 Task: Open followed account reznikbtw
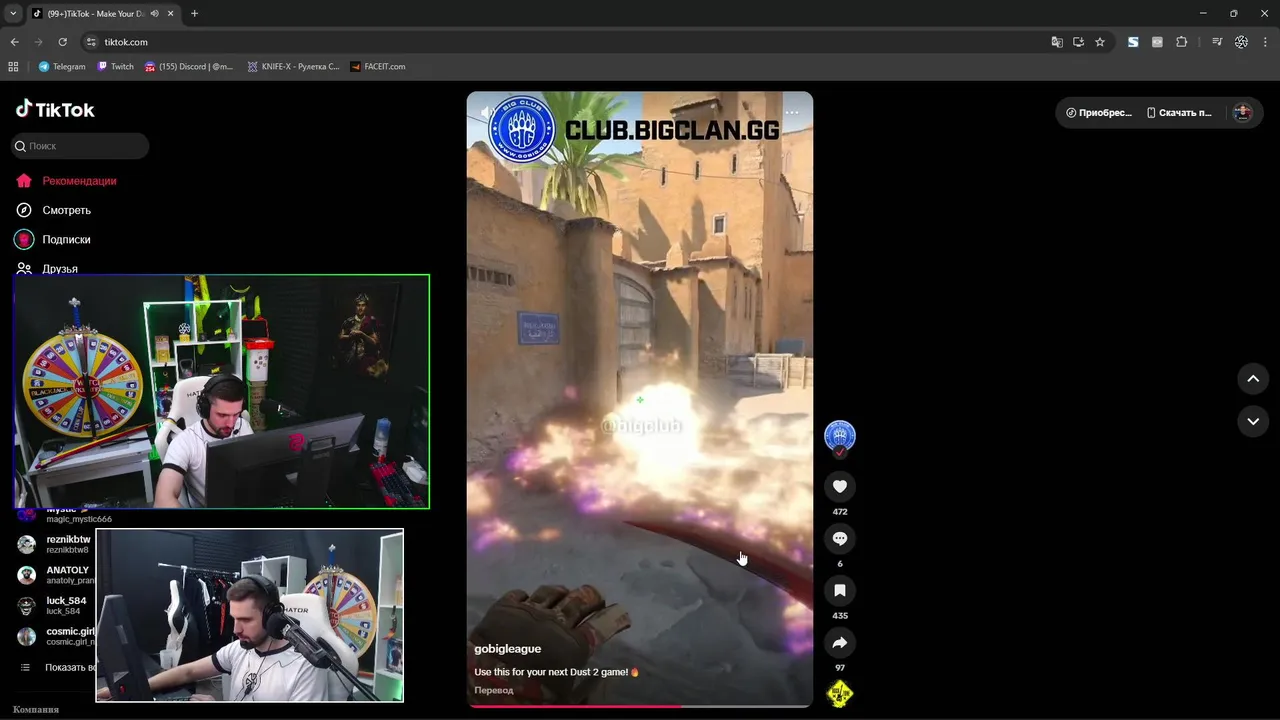click(x=55, y=544)
